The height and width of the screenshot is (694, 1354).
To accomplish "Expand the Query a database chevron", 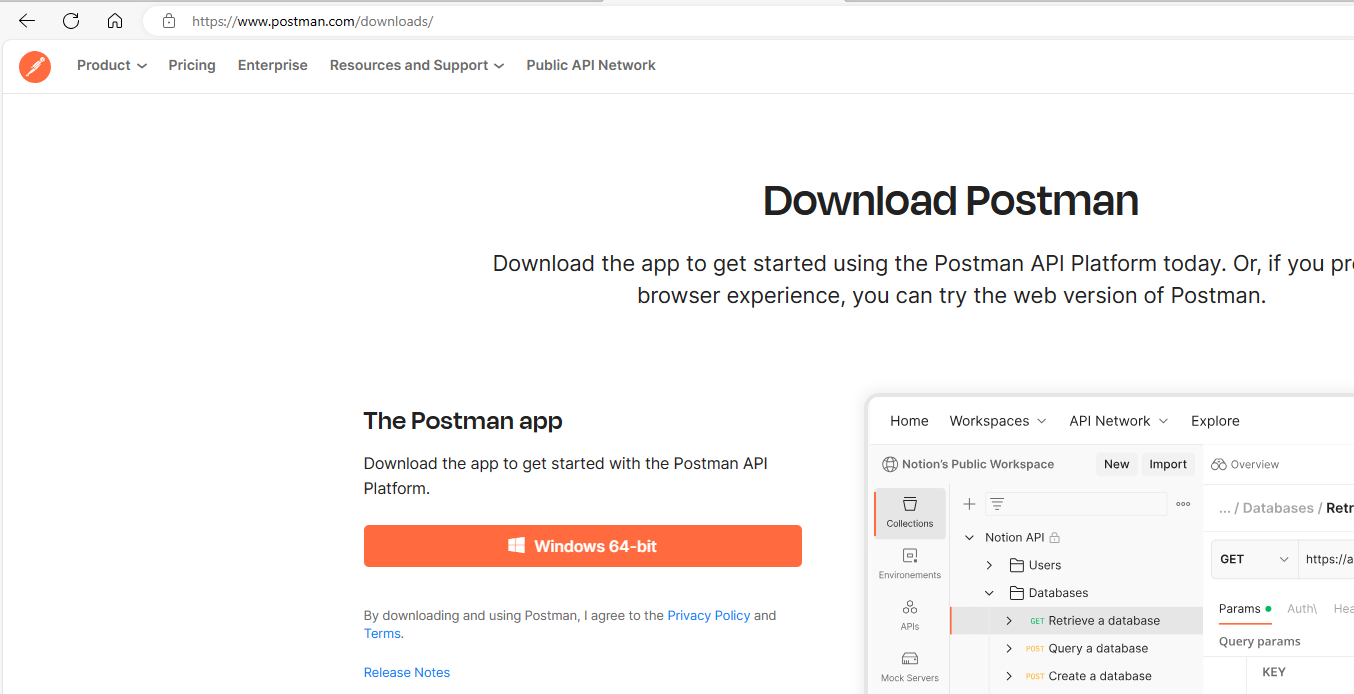I will click(1009, 648).
